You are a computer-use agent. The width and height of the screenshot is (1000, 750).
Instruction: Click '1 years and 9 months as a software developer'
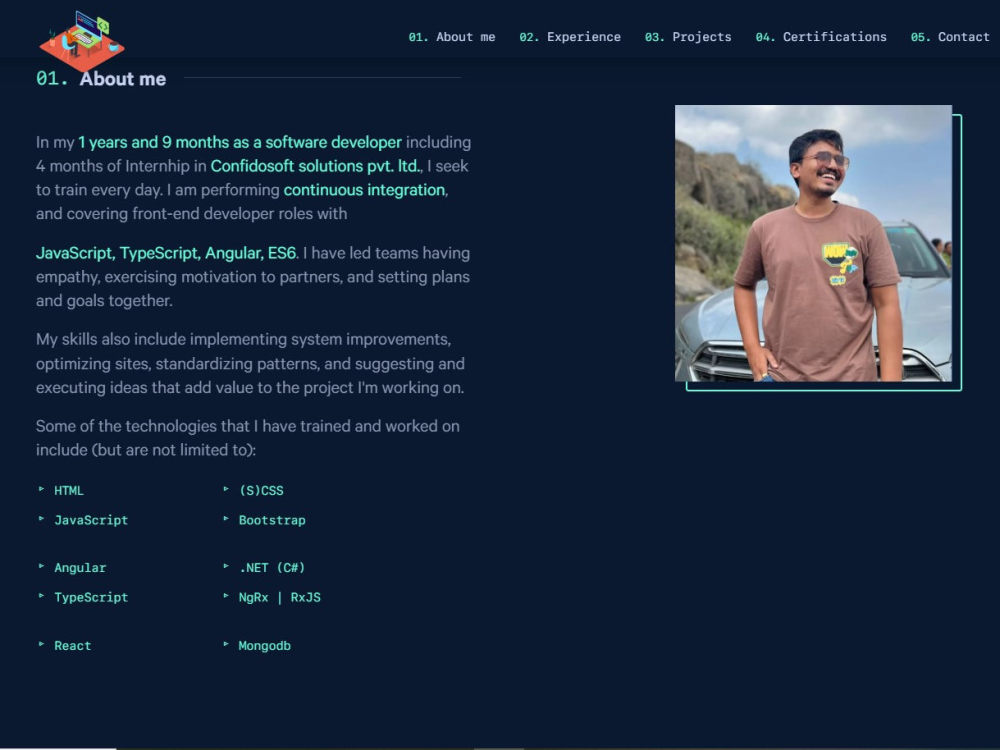(240, 142)
